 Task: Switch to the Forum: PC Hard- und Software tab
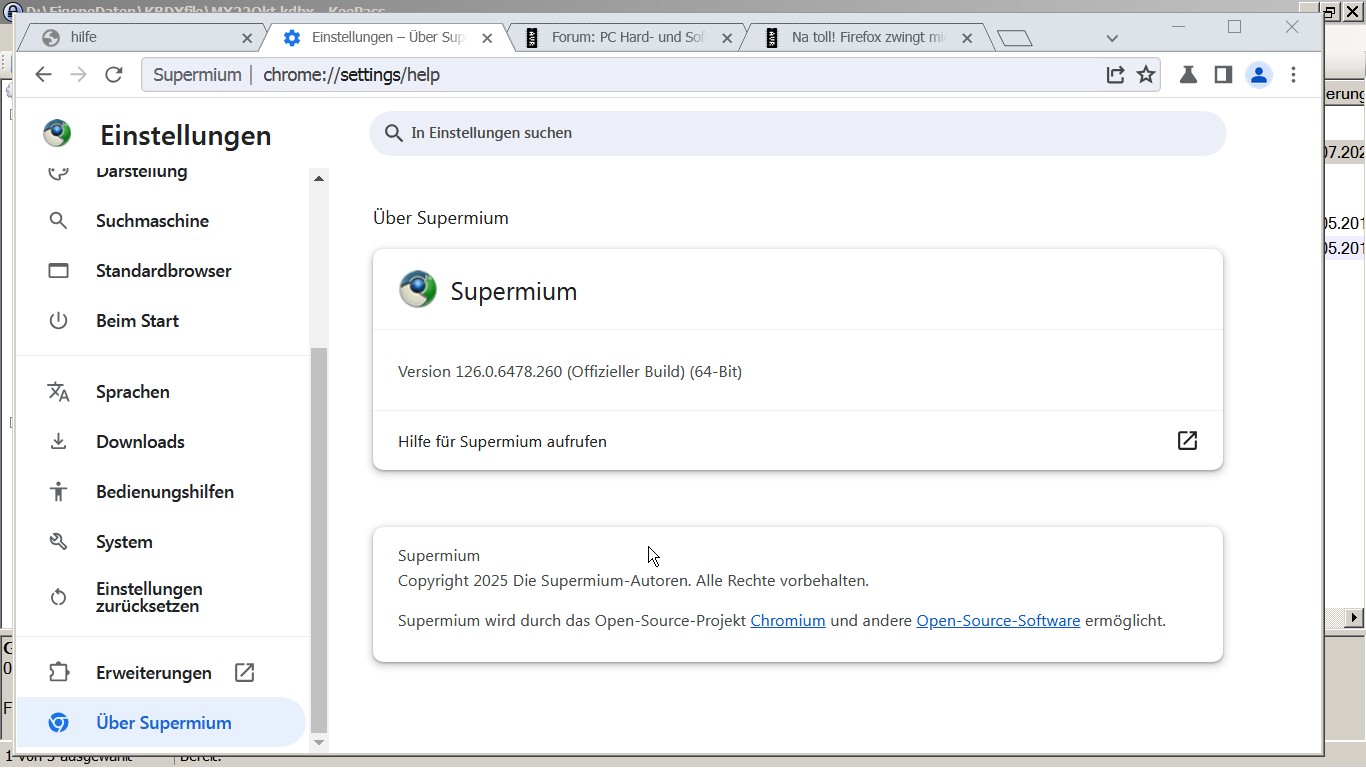point(628,38)
